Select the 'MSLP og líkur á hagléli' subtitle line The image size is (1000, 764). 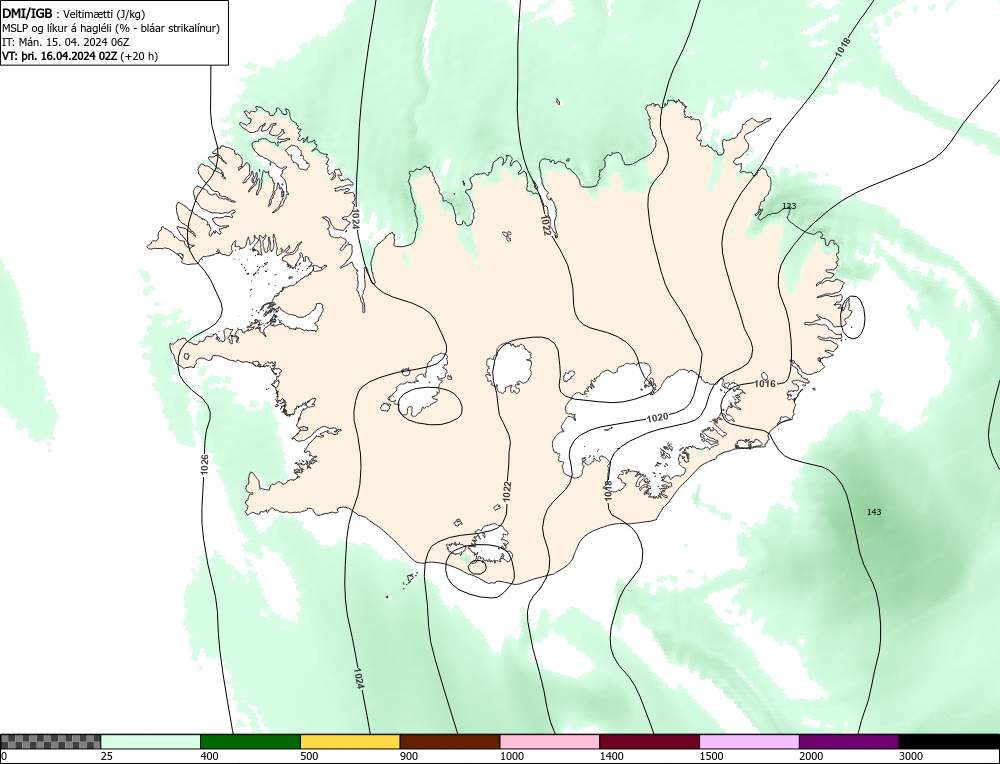[112, 28]
